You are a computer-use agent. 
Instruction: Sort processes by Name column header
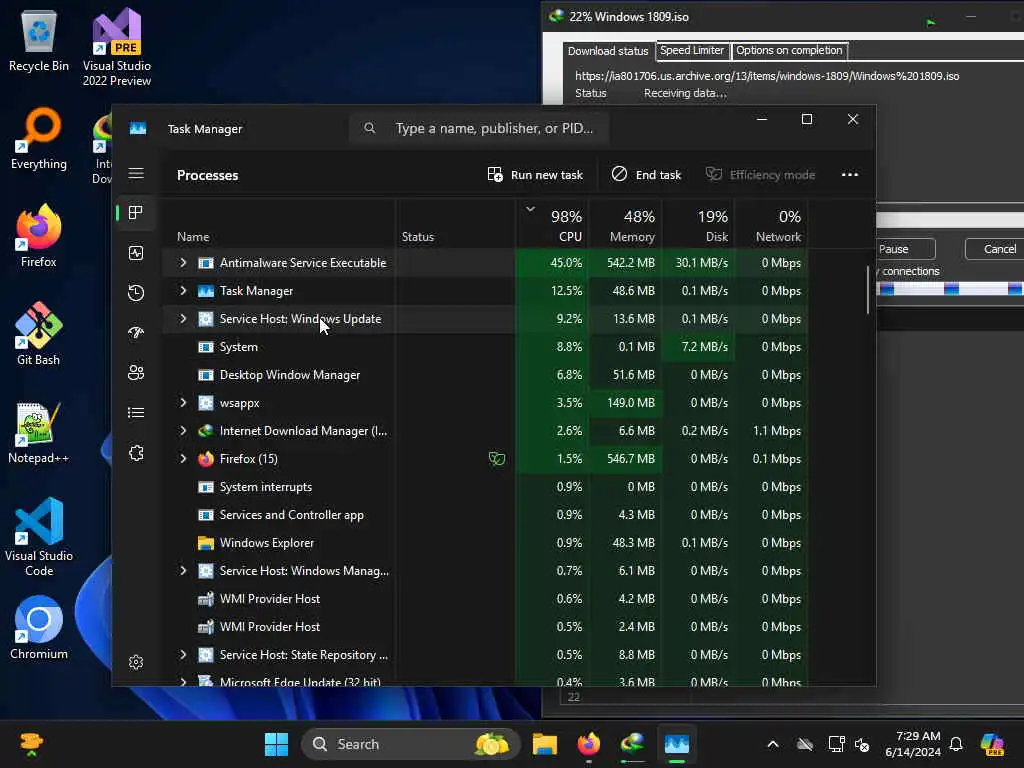point(278,225)
